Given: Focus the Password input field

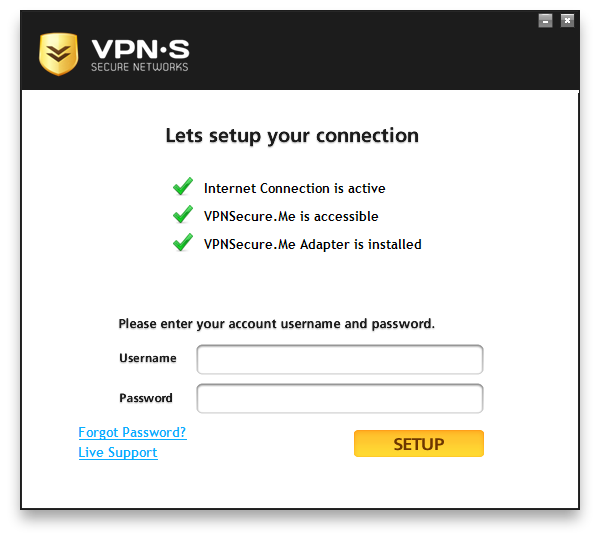Looking at the screenshot, I should 340,398.
